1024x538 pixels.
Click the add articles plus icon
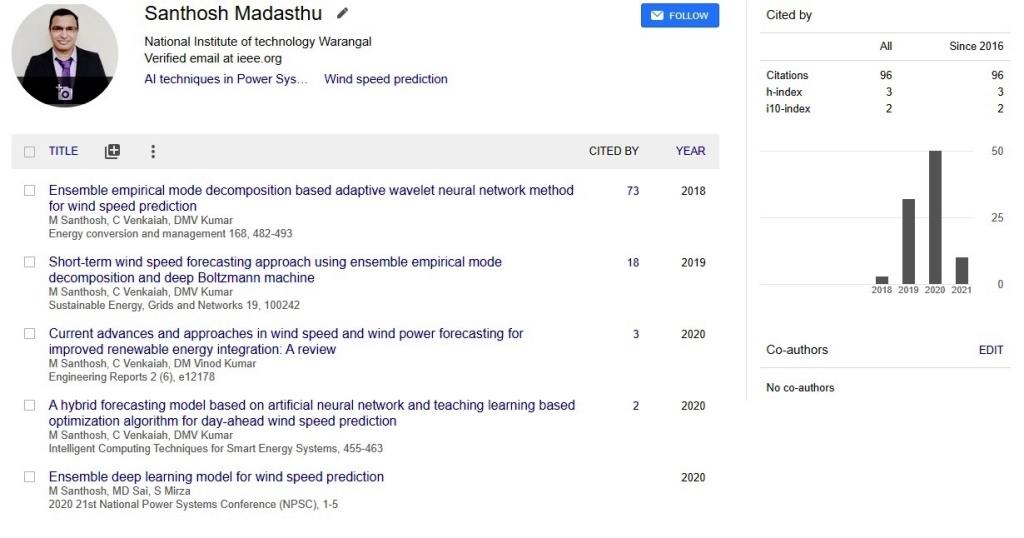click(x=112, y=151)
